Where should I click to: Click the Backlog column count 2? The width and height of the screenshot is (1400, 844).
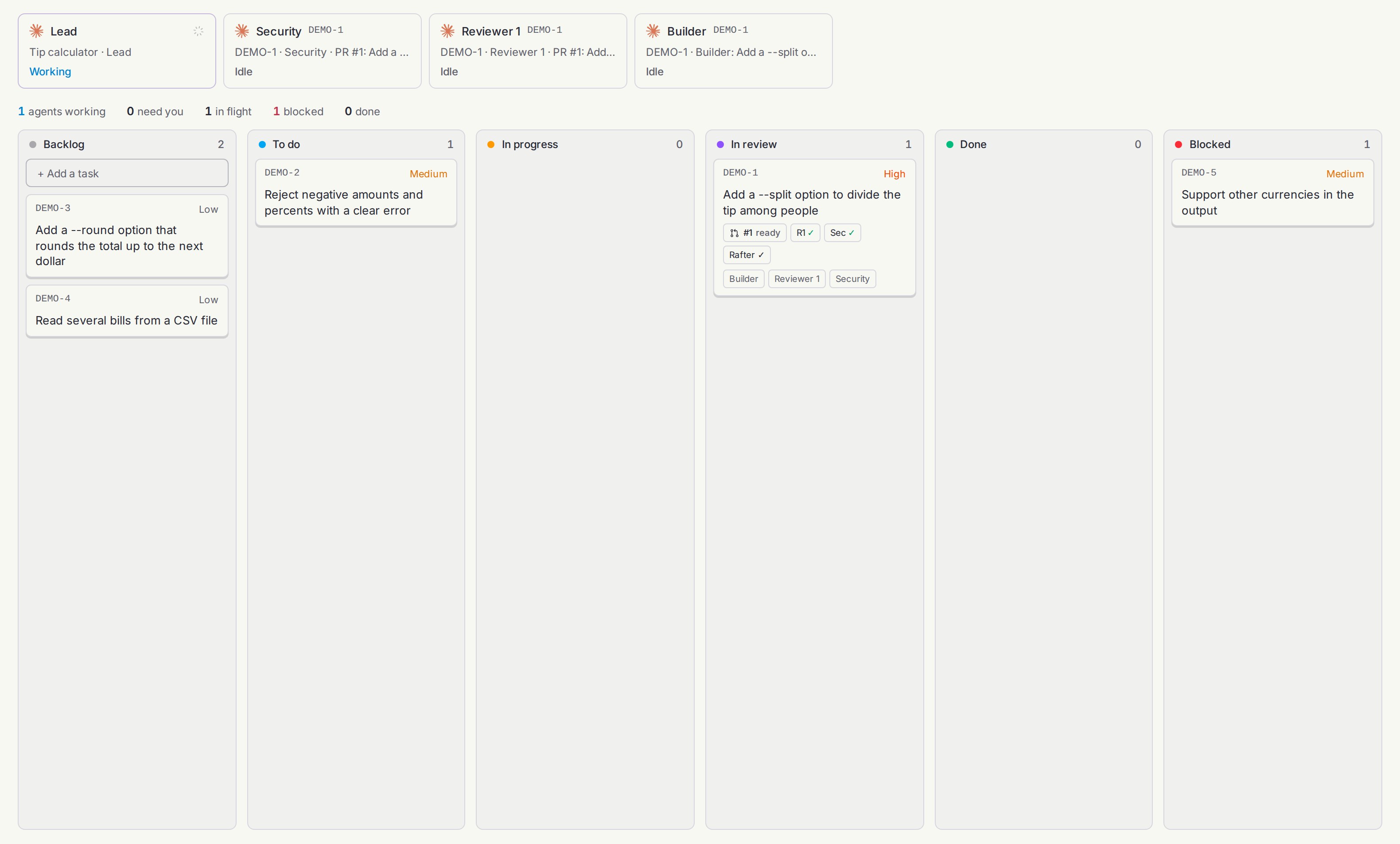pos(221,145)
